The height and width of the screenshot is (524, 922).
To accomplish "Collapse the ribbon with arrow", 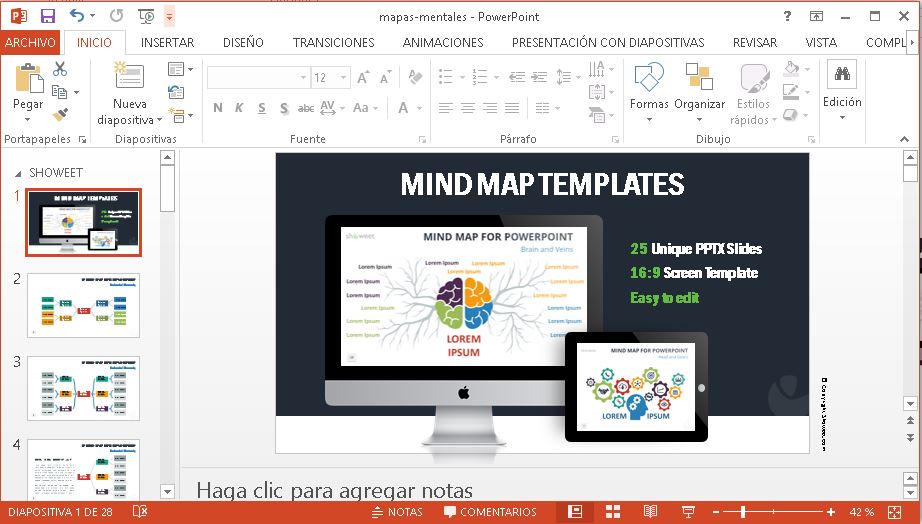I will 904,139.
